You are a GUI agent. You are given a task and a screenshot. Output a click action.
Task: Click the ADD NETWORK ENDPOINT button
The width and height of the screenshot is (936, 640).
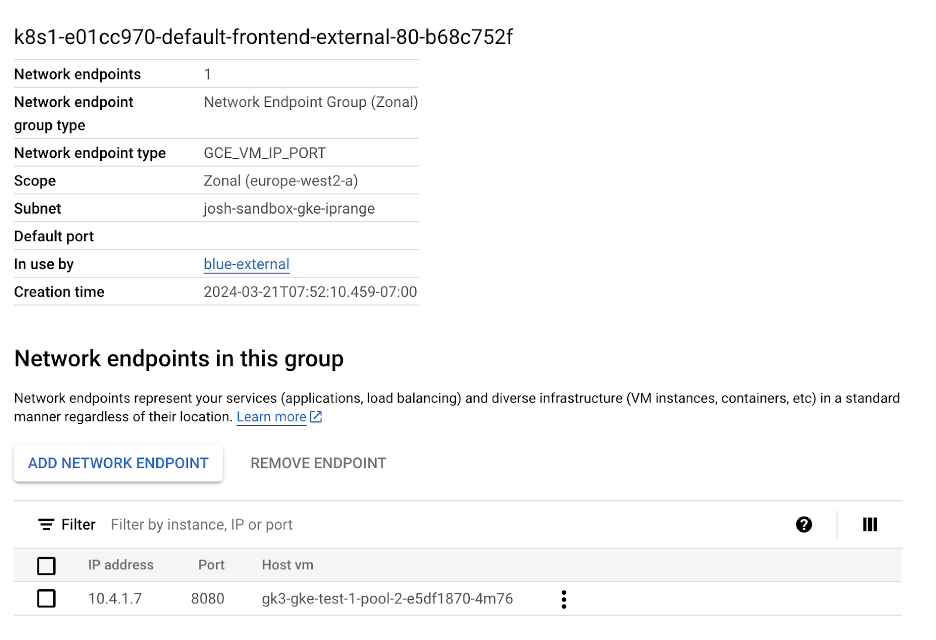click(118, 463)
